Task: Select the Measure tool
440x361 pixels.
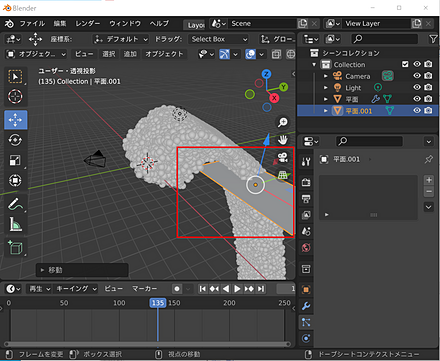Action: 15,224
